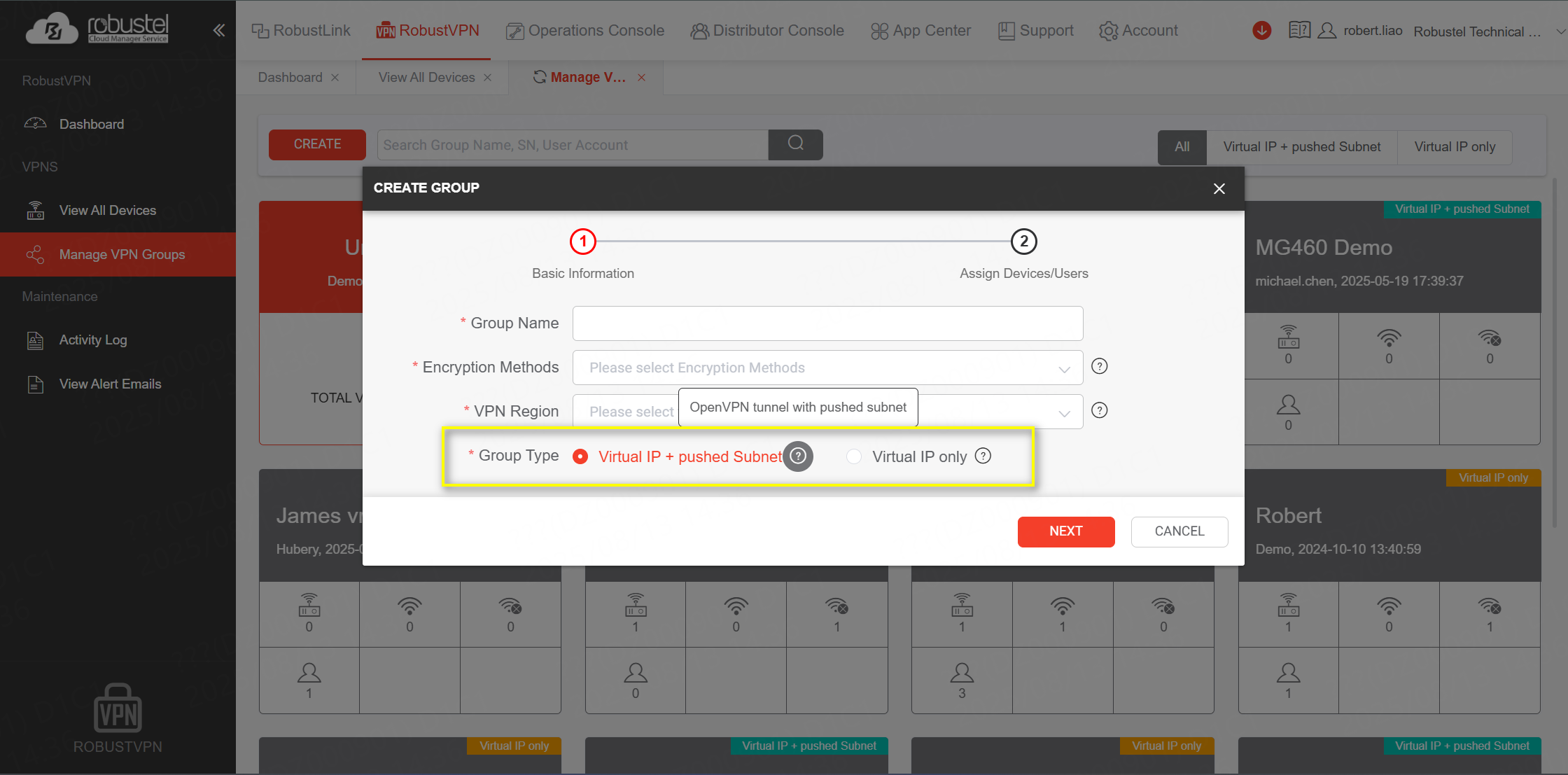Image resolution: width=1568 pixels, height=775 pixels.
Task: Open the Encryption Methods dropdown
Action: [x=828, y=368]
